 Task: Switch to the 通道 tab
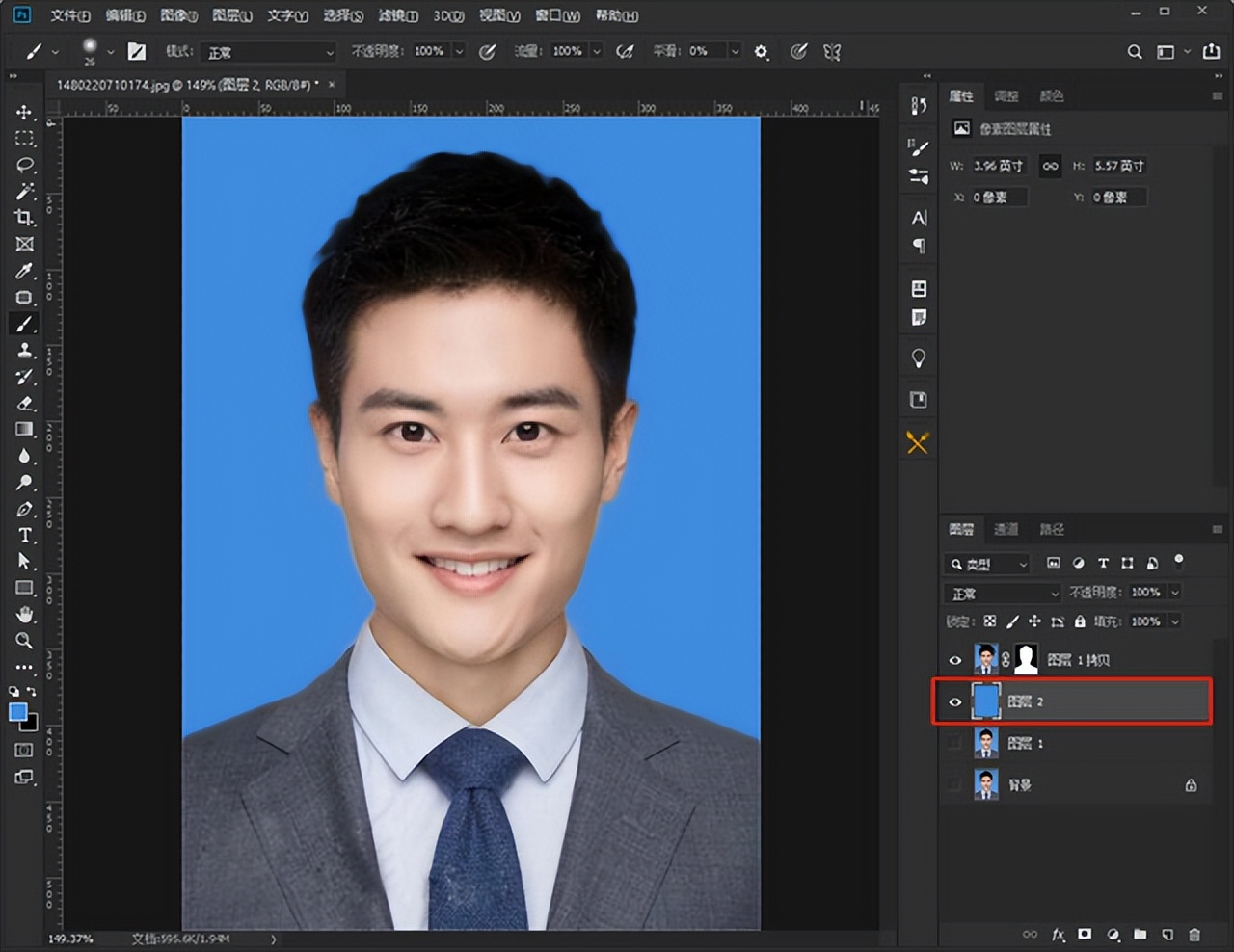tap(1006, 529)
